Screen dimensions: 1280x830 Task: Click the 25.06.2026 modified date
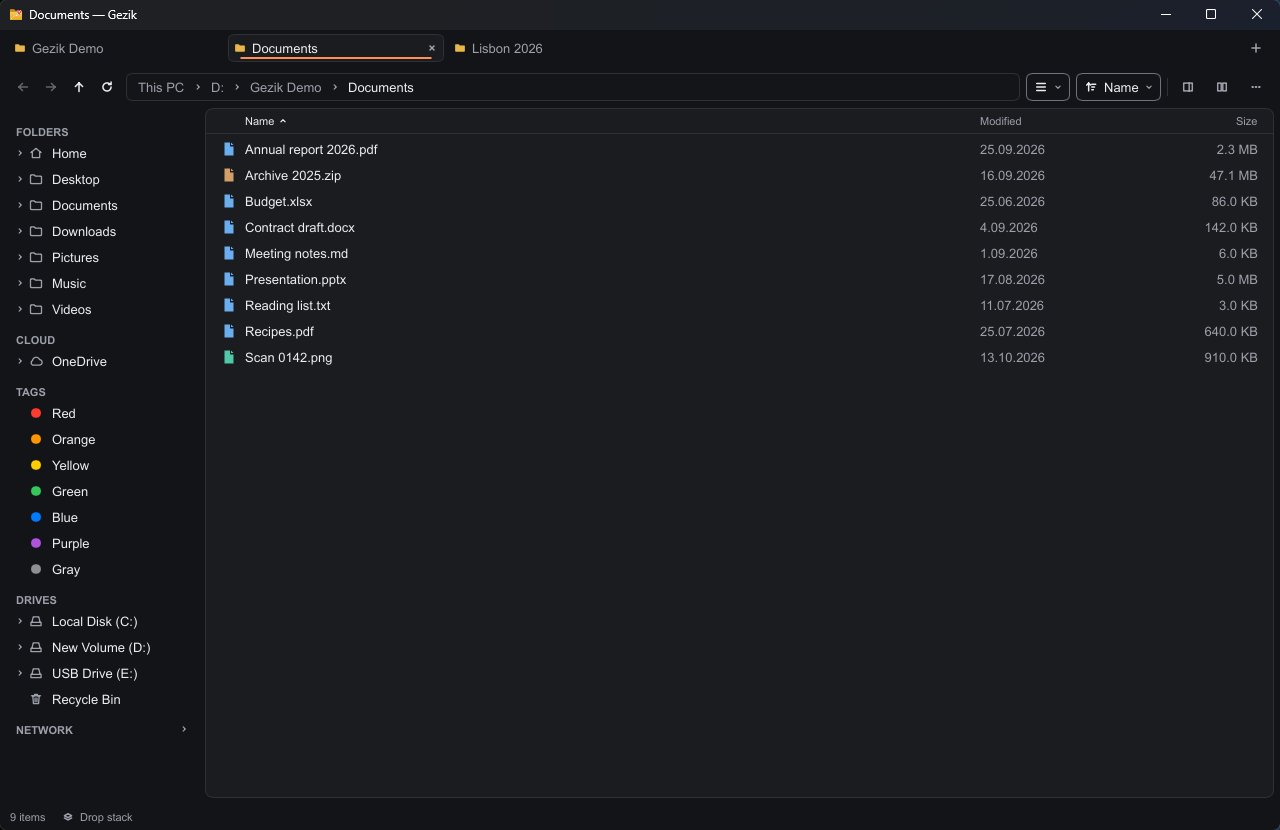pos(1012,201)
